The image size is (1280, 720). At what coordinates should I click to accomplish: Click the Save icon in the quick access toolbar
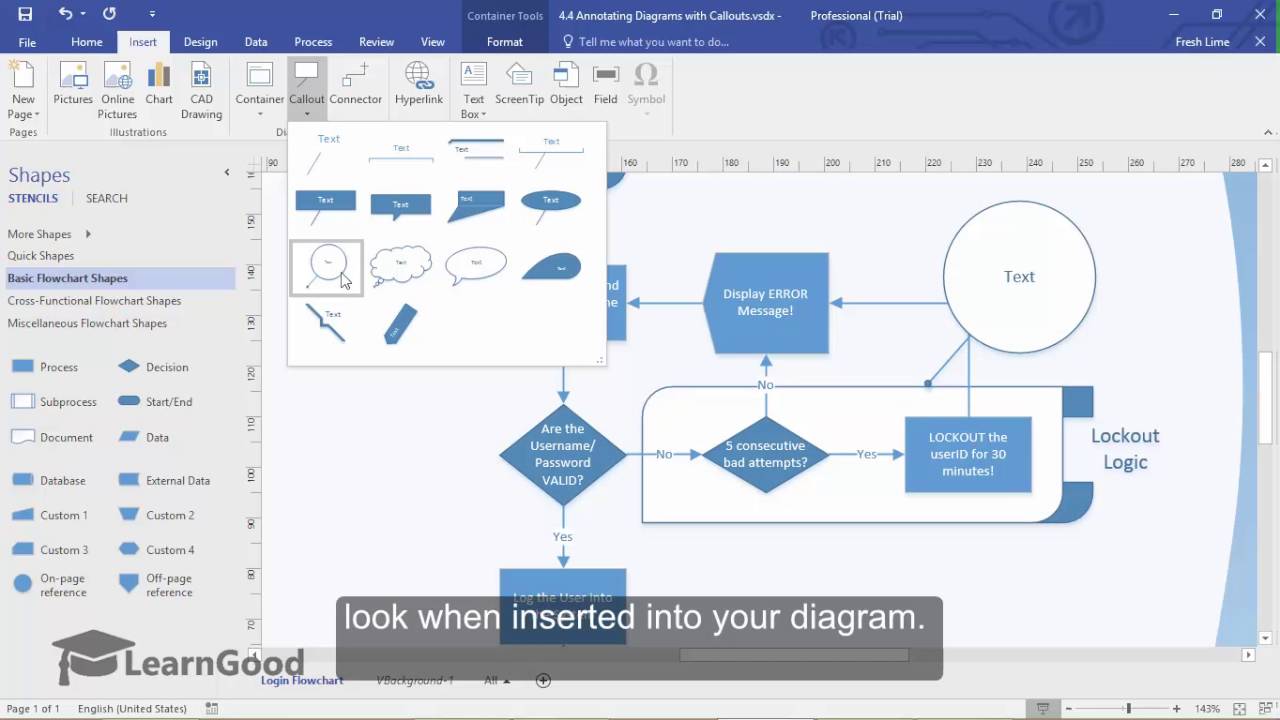click(25, 14)
